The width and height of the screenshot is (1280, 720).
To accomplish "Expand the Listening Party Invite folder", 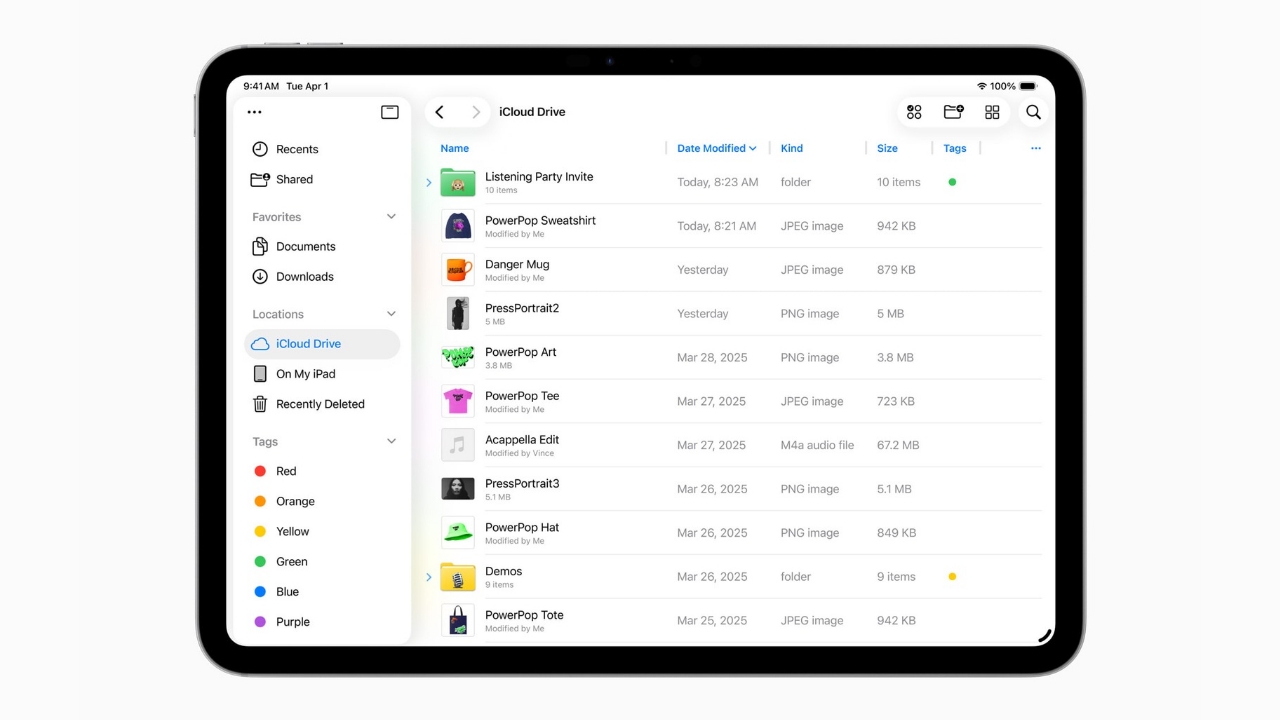I will point(429,182).
